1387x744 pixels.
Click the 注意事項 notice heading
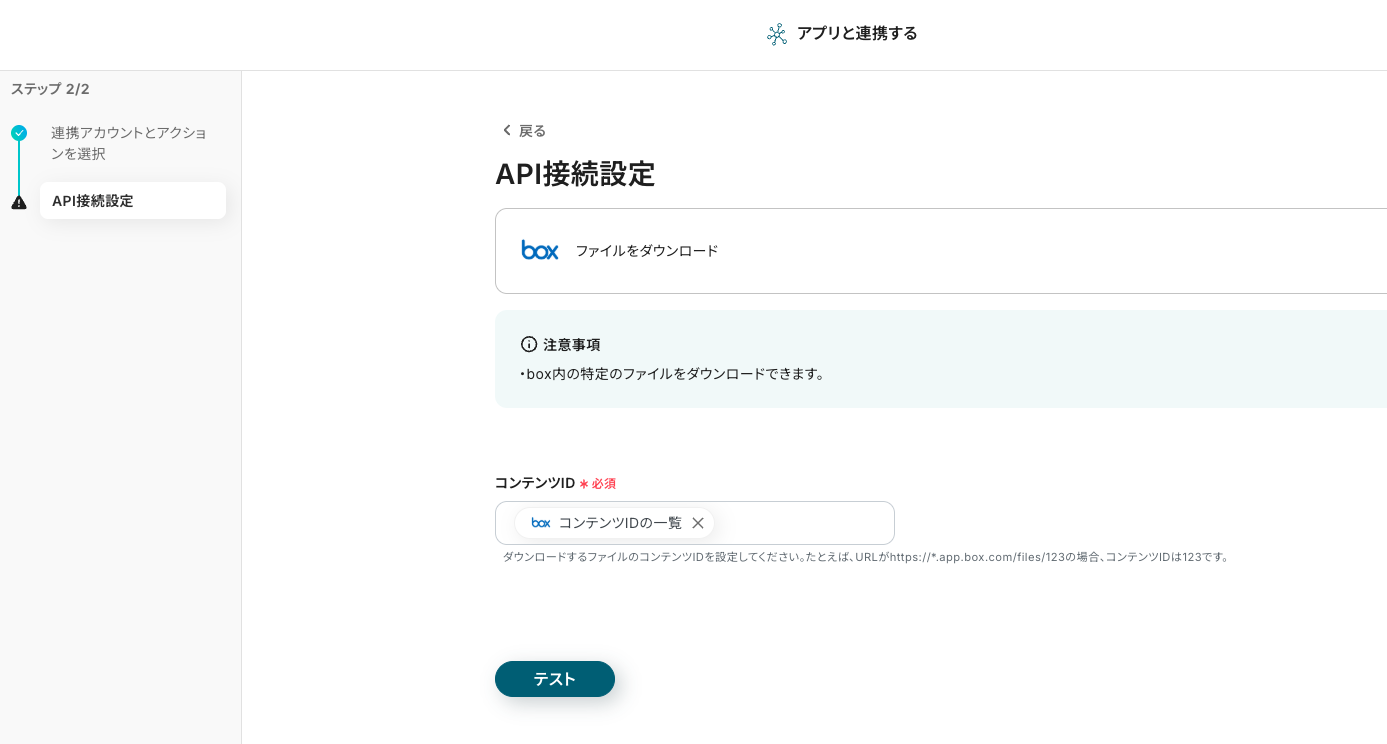pyautogui.click(x=572, y=345)
